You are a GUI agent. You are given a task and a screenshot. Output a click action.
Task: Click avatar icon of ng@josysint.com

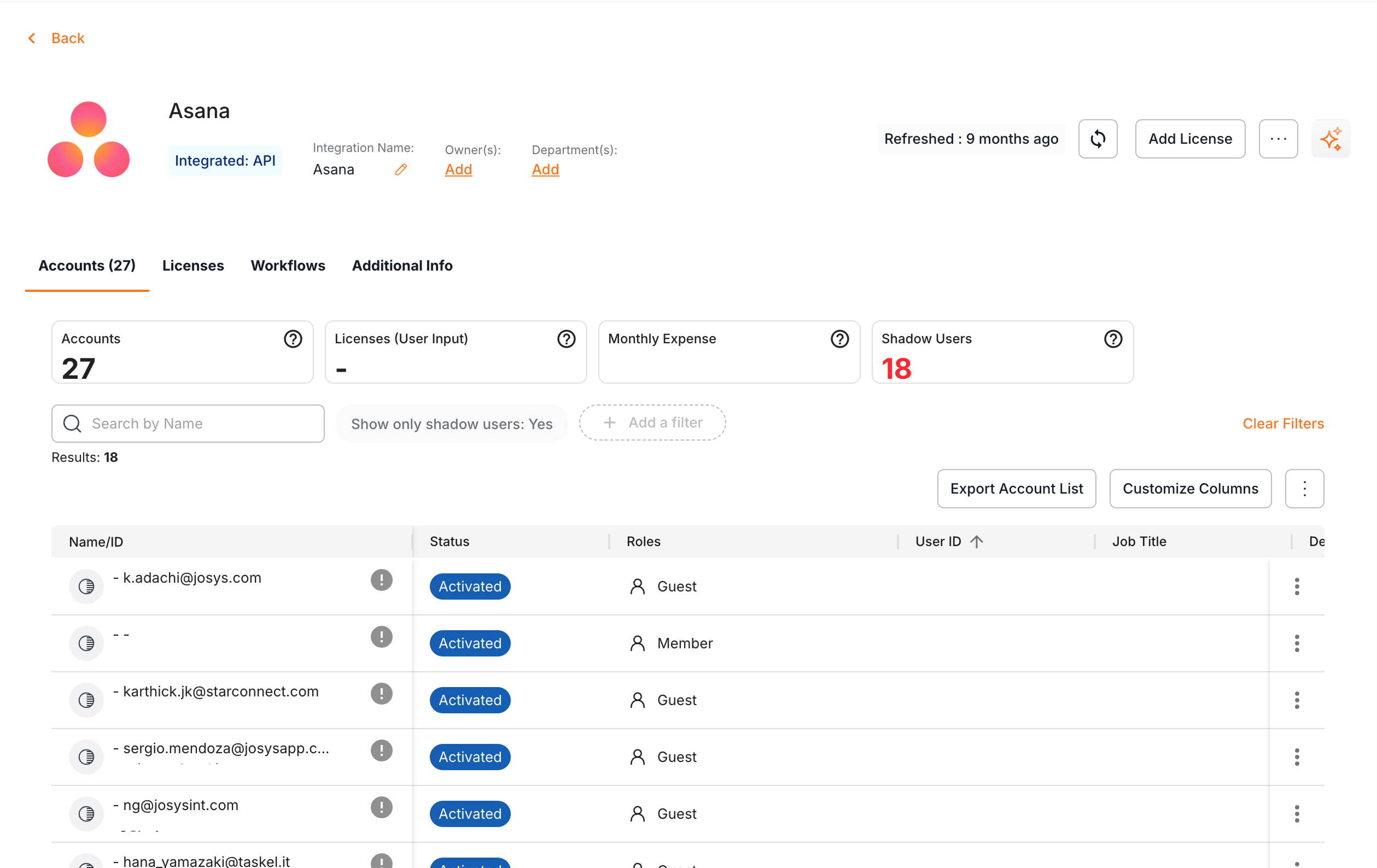point(86,814)
